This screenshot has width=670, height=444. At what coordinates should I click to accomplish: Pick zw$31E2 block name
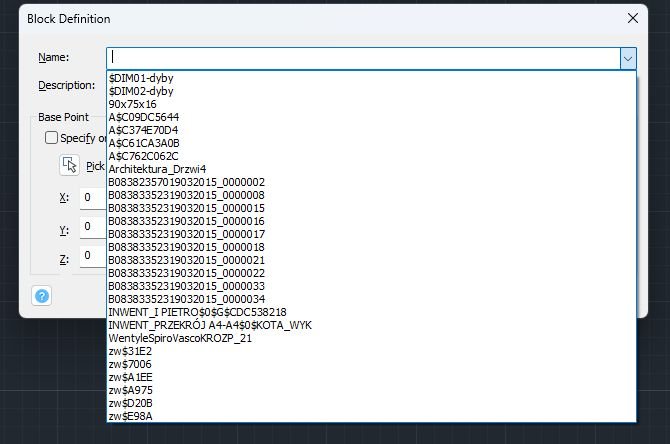[130, 351]
